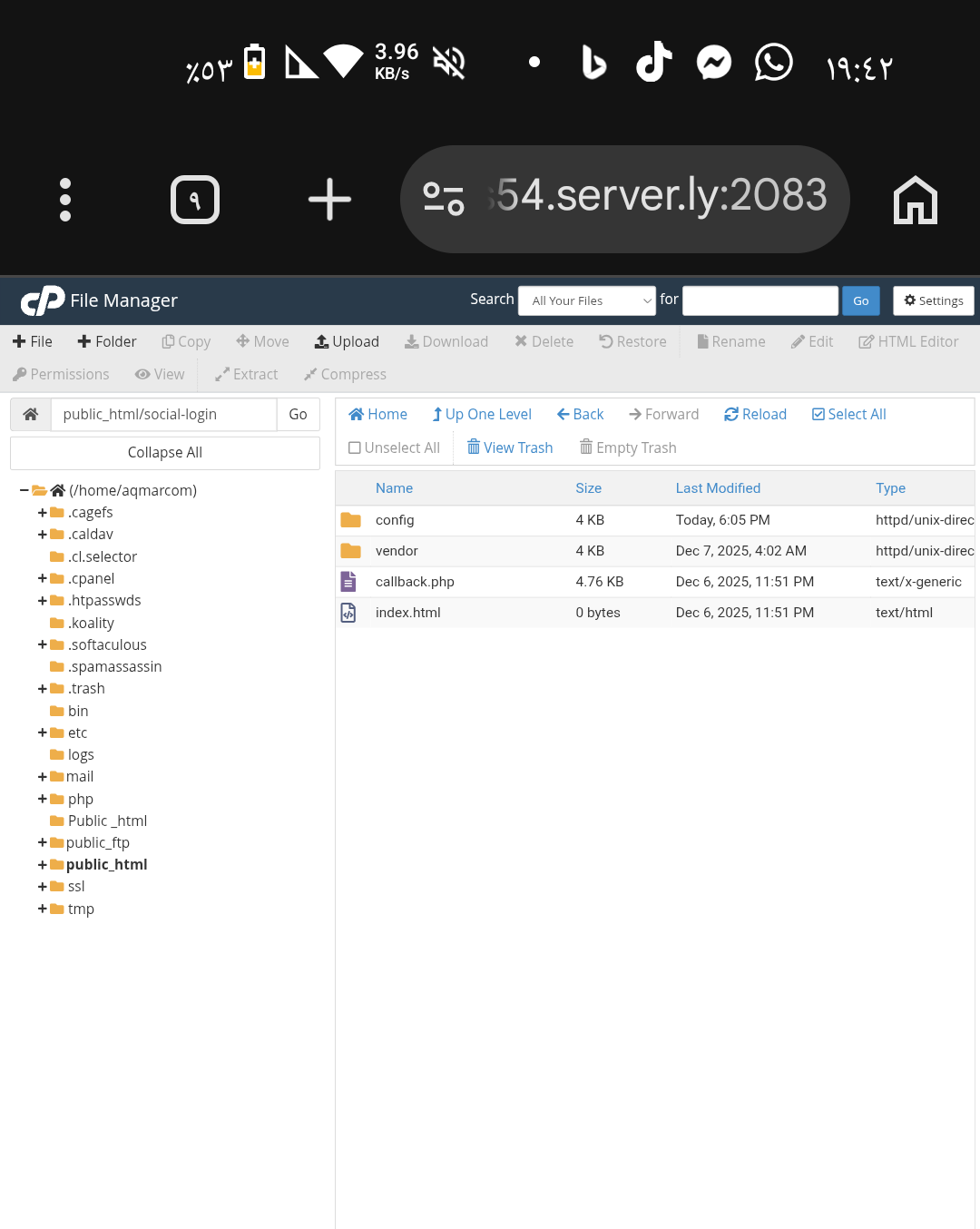Viewport: 980px width, 1229px height.
Task: Create new Folder from toolbar
Action: (107, 342)
